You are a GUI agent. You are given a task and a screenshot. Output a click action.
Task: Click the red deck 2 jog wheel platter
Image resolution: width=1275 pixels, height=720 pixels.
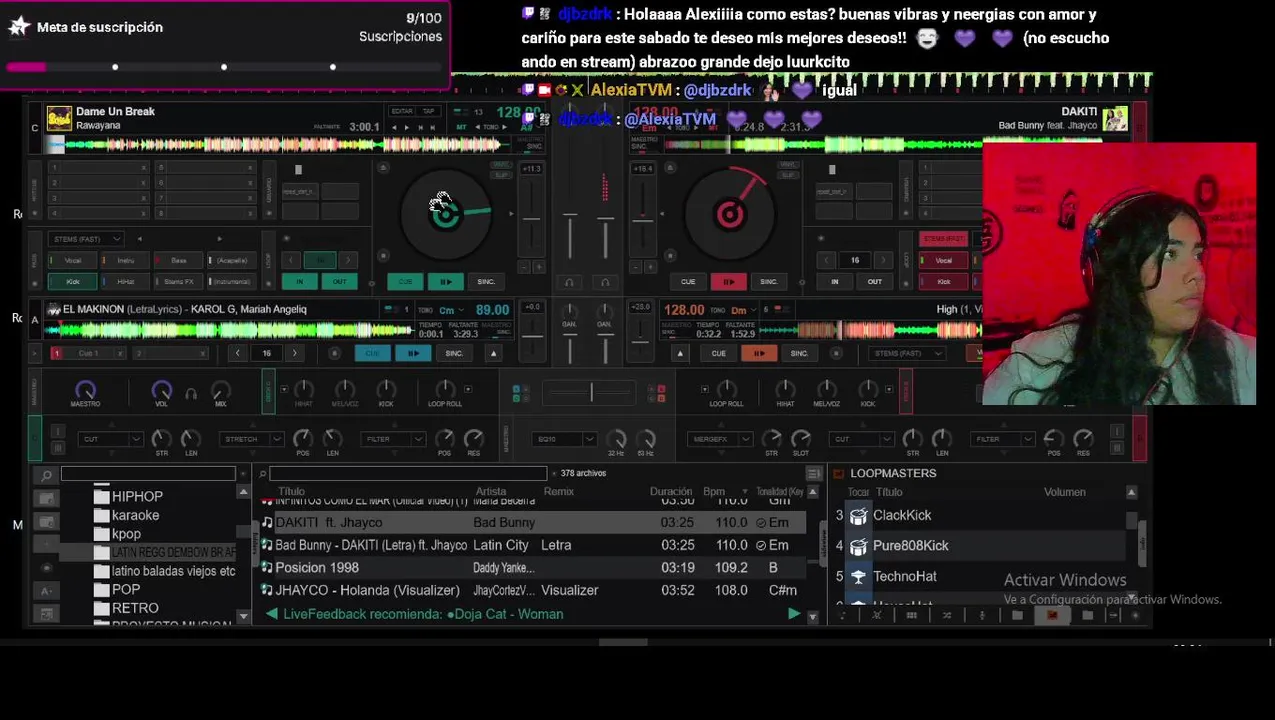click(730, 212)
